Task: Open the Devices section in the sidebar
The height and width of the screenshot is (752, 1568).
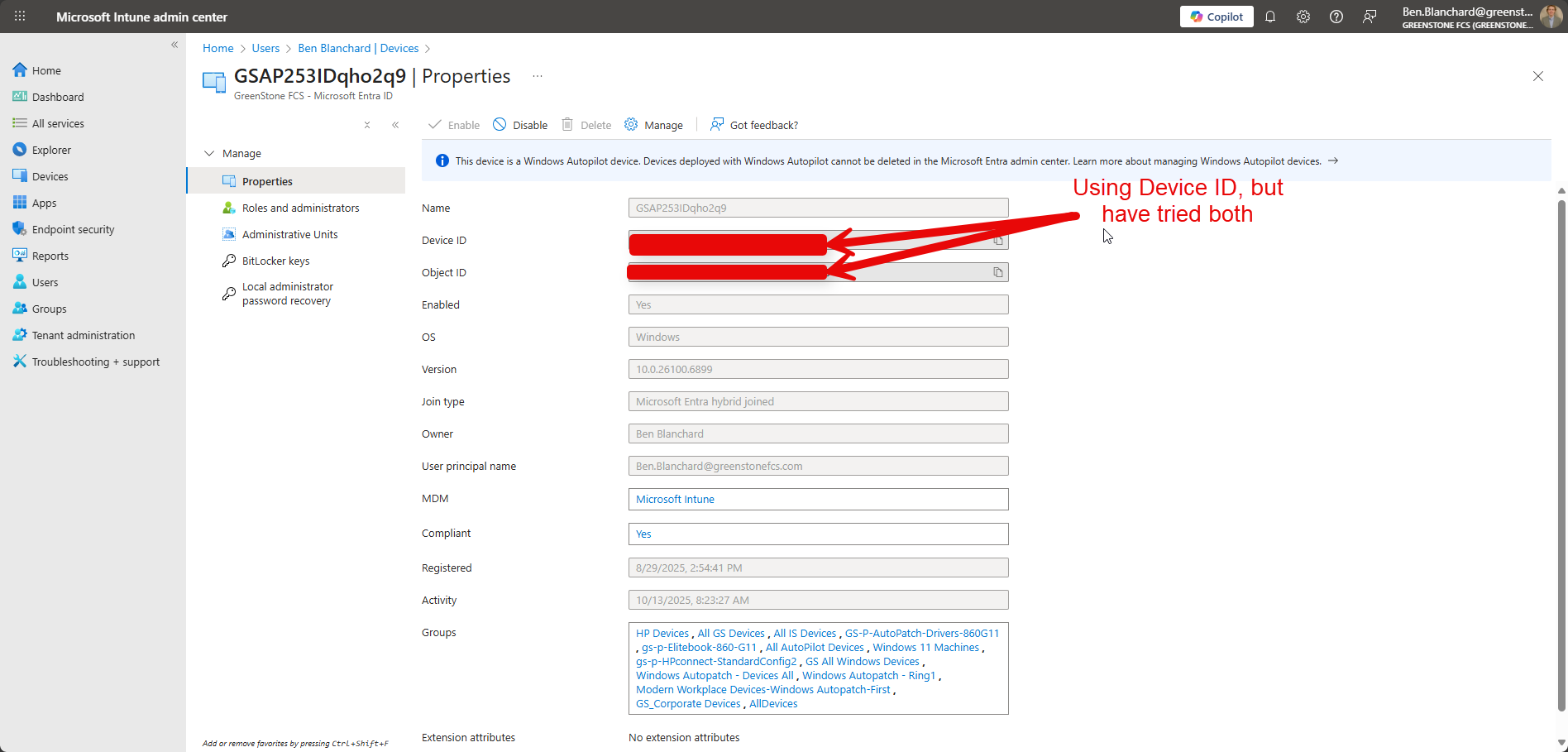Action: [x=50, y=175]
